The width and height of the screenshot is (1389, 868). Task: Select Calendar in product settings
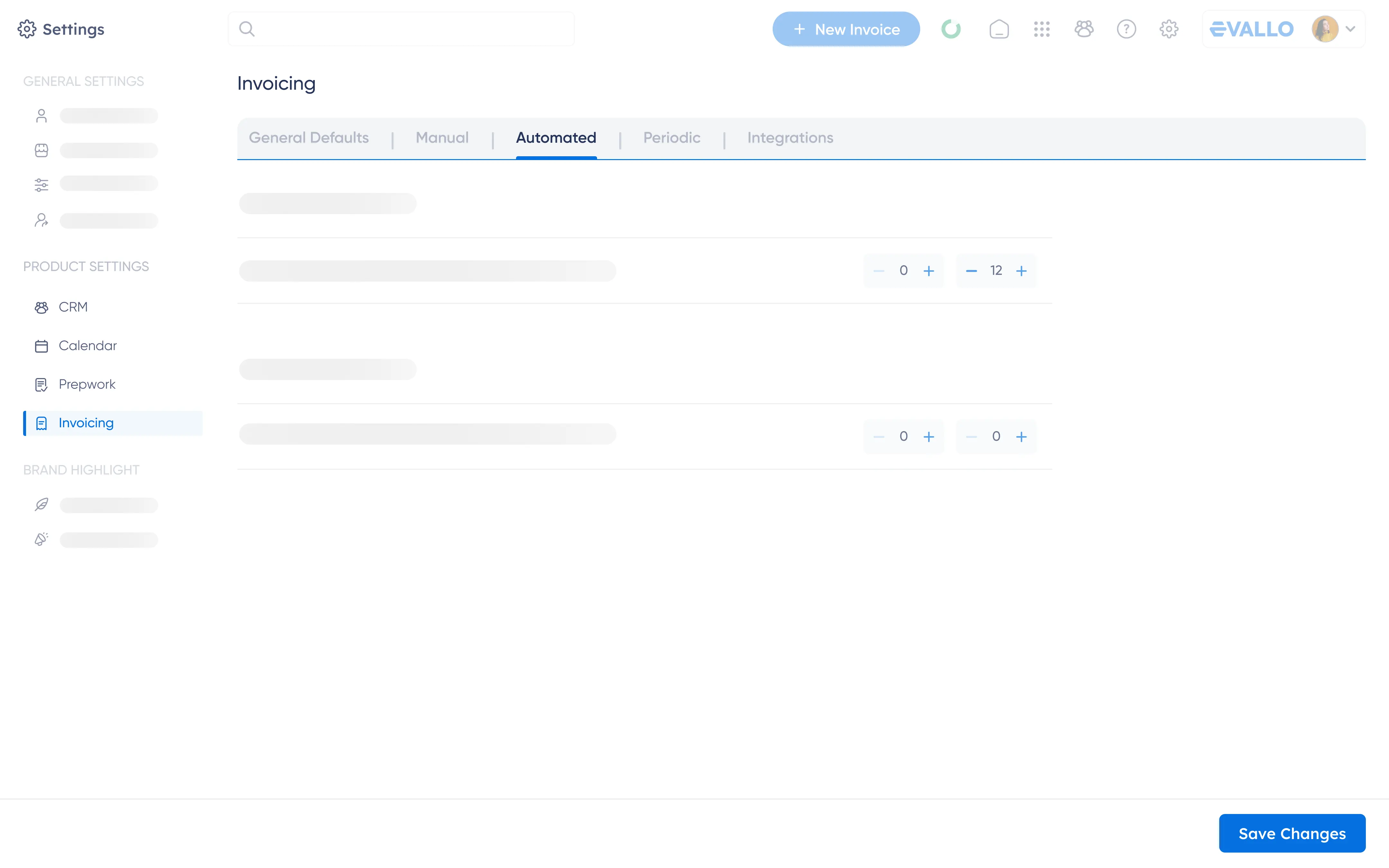pos(87,346)
